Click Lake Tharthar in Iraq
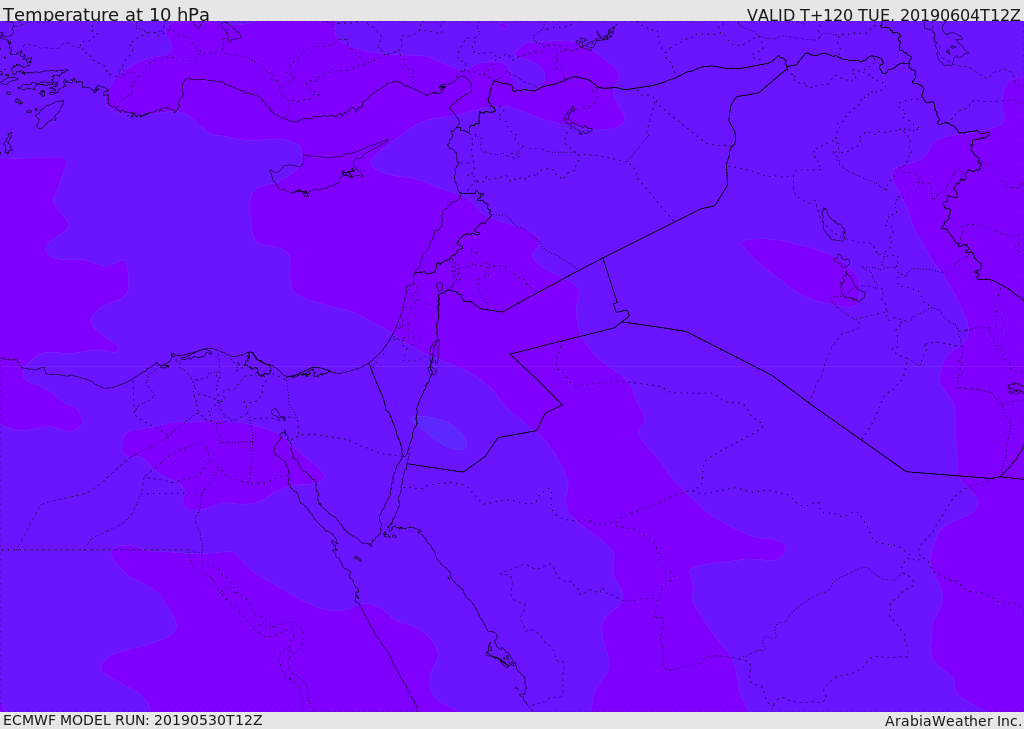The height and width of the screenshot is (729, 1024). [x=832, y=225]
